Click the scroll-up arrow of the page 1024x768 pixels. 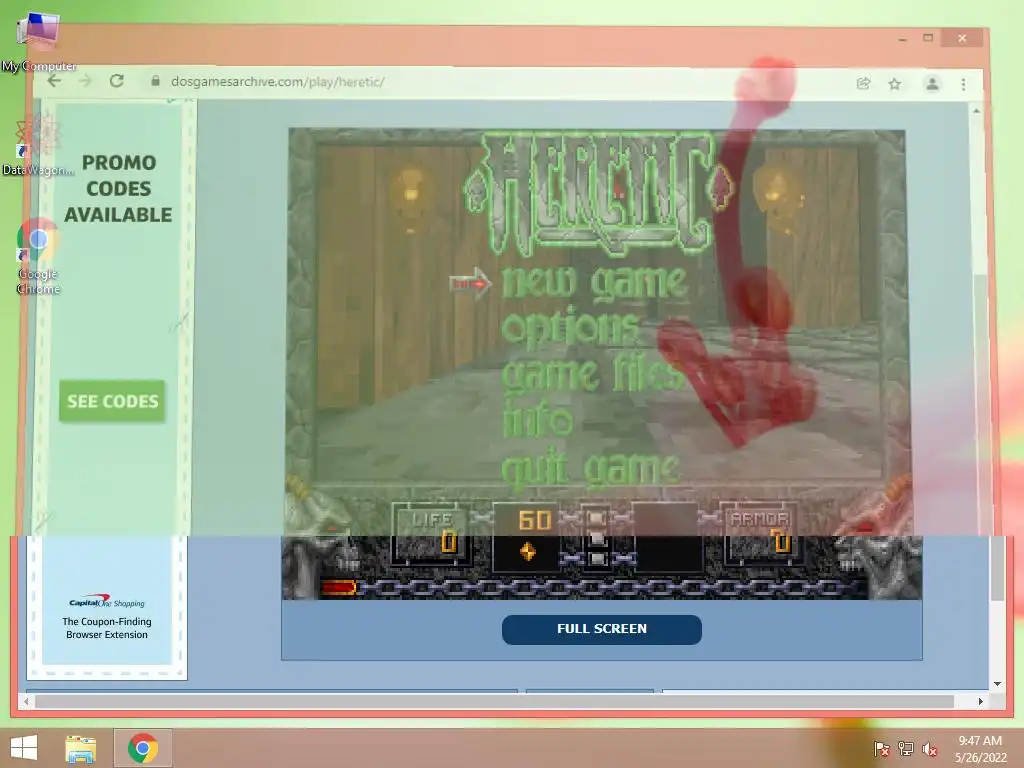tap(976, 111)
